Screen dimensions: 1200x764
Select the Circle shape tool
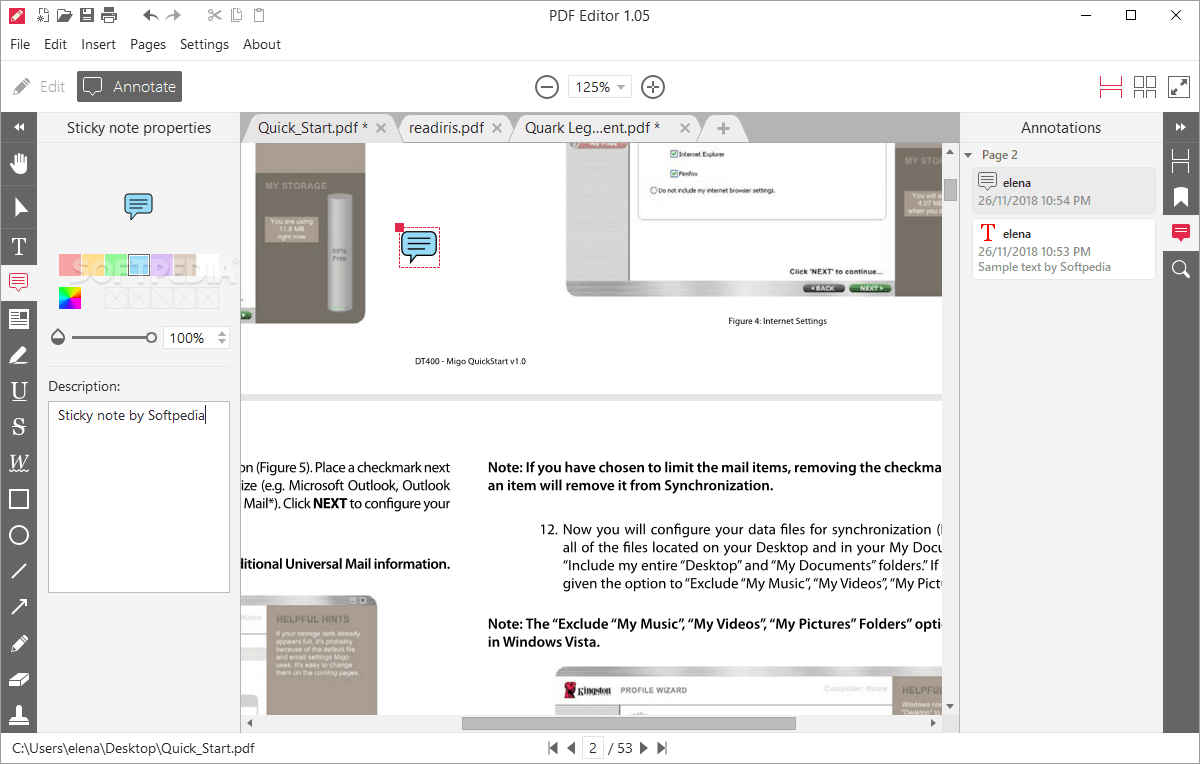(18, 535)
